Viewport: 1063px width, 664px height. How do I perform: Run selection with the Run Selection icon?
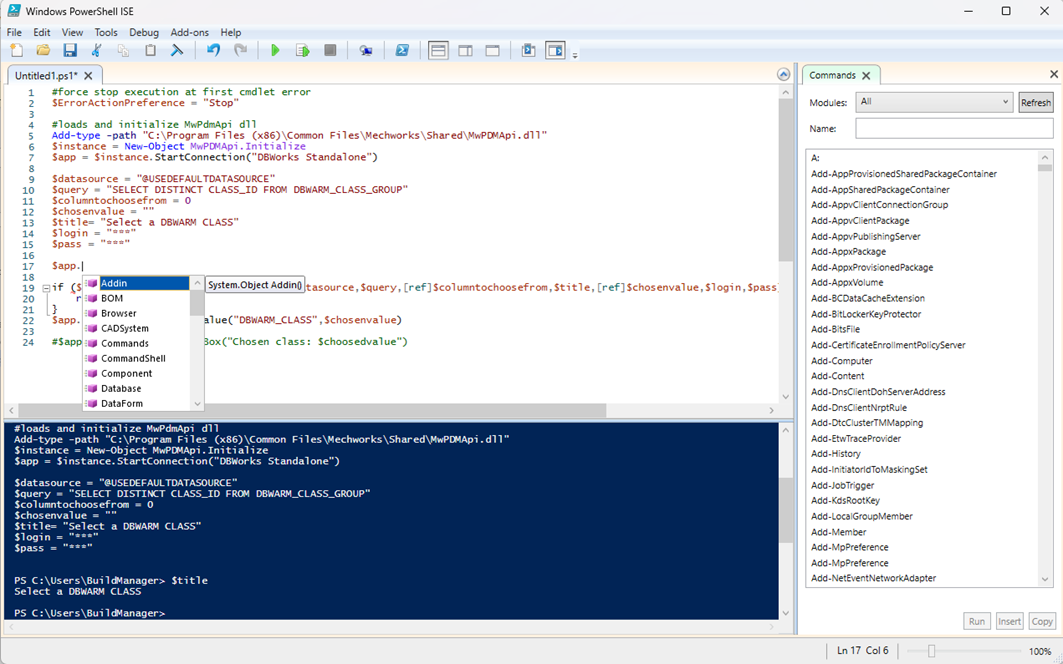coord(302,51)
